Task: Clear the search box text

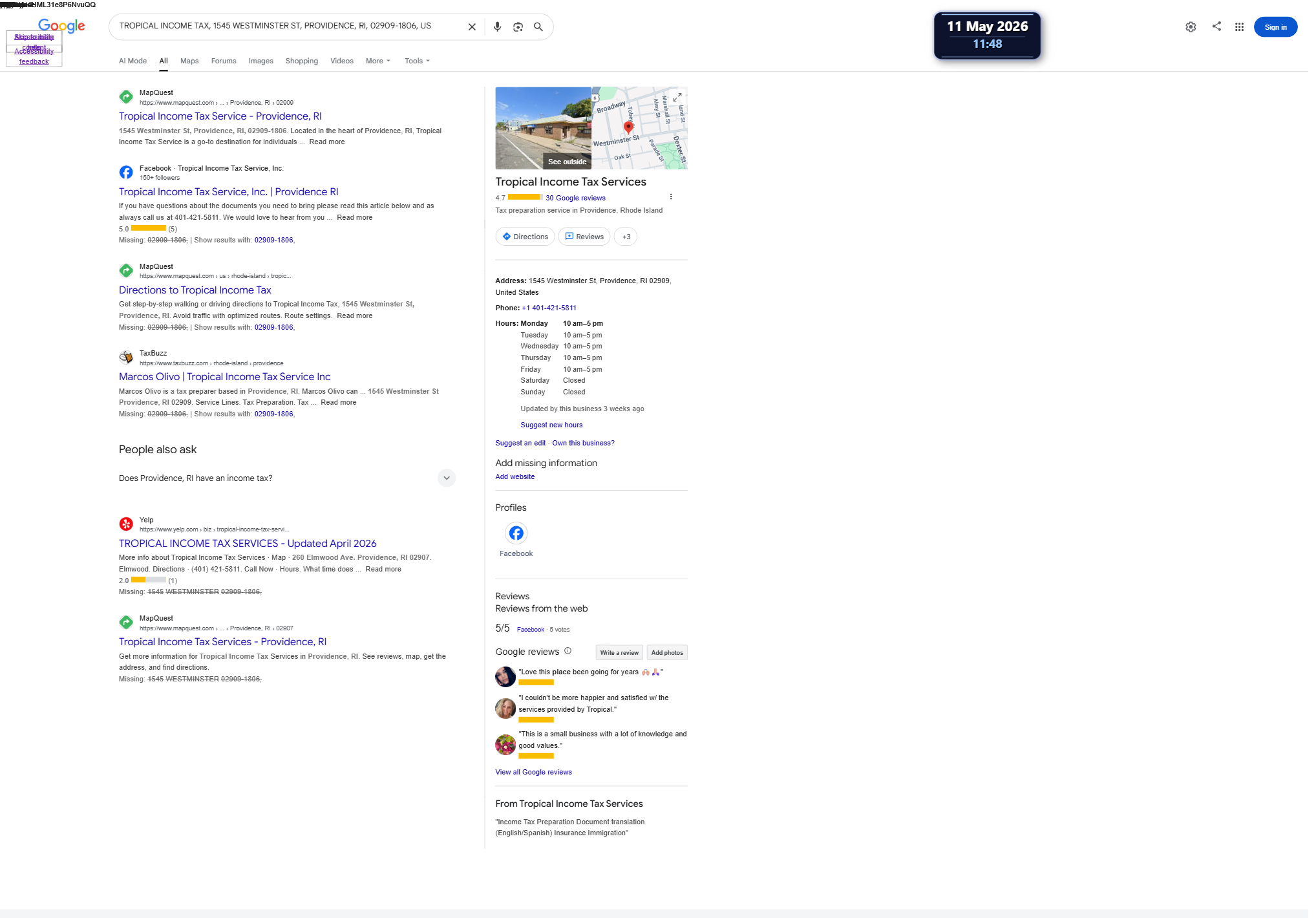Action: tap(472, 27)
